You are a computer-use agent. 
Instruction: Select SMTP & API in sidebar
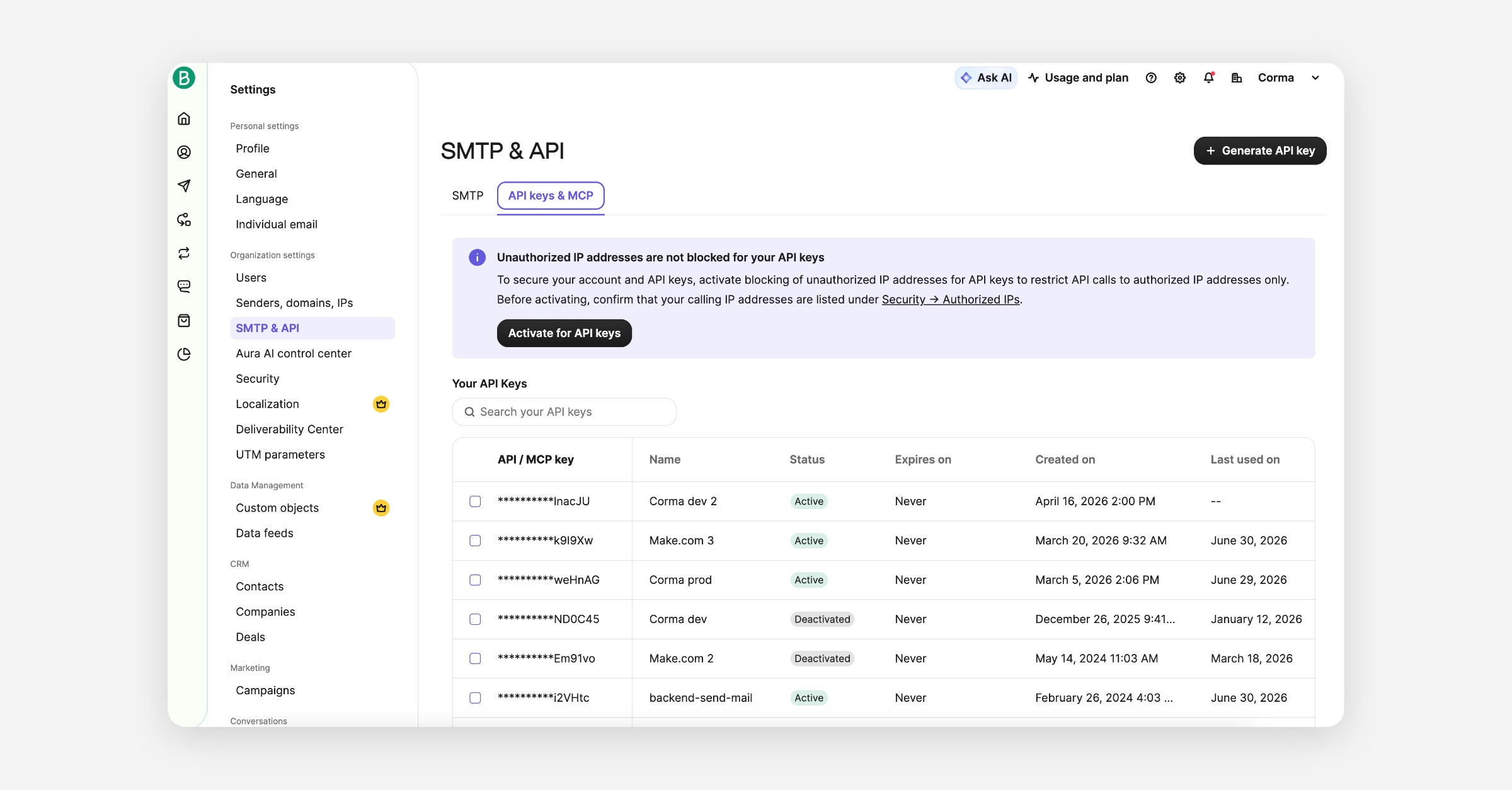[x=312, y=328]
